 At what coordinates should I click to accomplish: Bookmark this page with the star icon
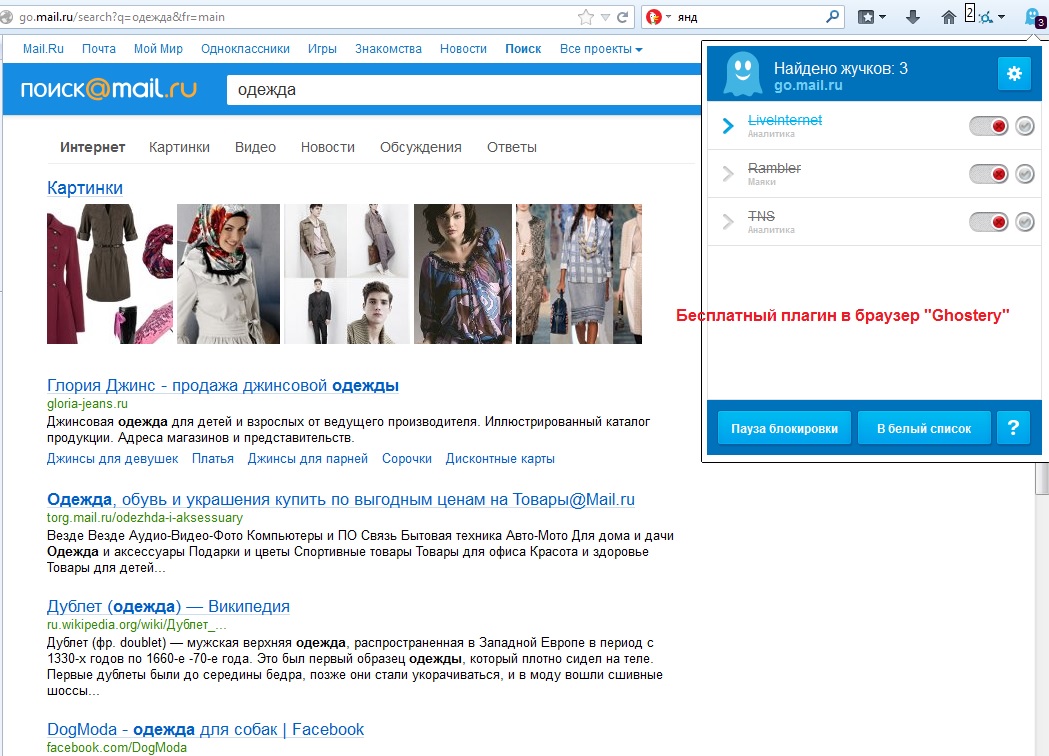click(x=585, y=17)
